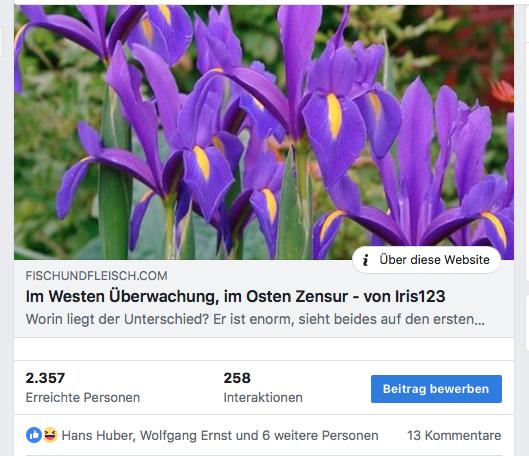Click the 'Interaktionen' label
This screenshot has width=529, height=456.
[263, 398]
